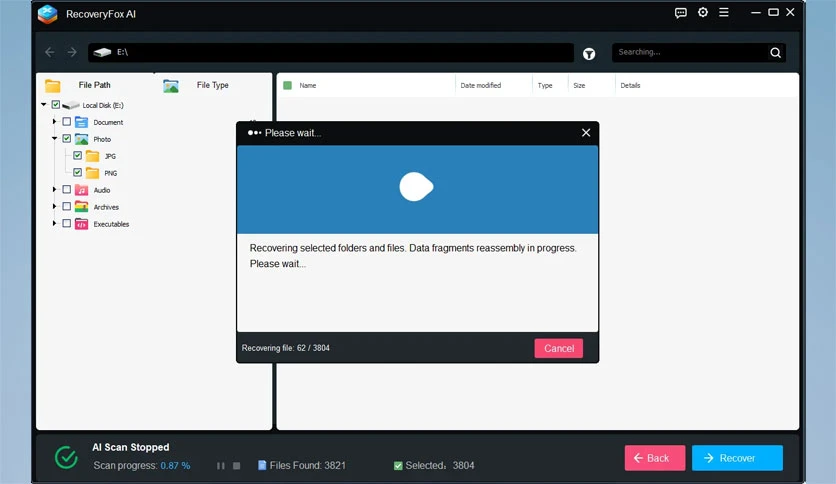This screenshot has width=836, height=484.
Task: Uncheck the Photo checkbox
Action: (67, 139)
